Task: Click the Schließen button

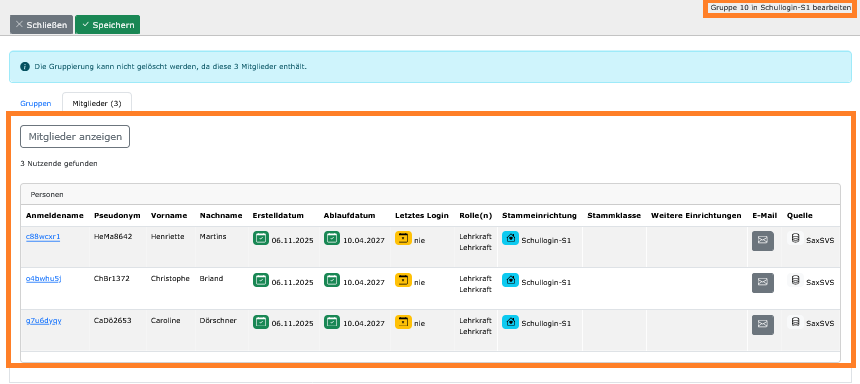Action: (41, 25)
